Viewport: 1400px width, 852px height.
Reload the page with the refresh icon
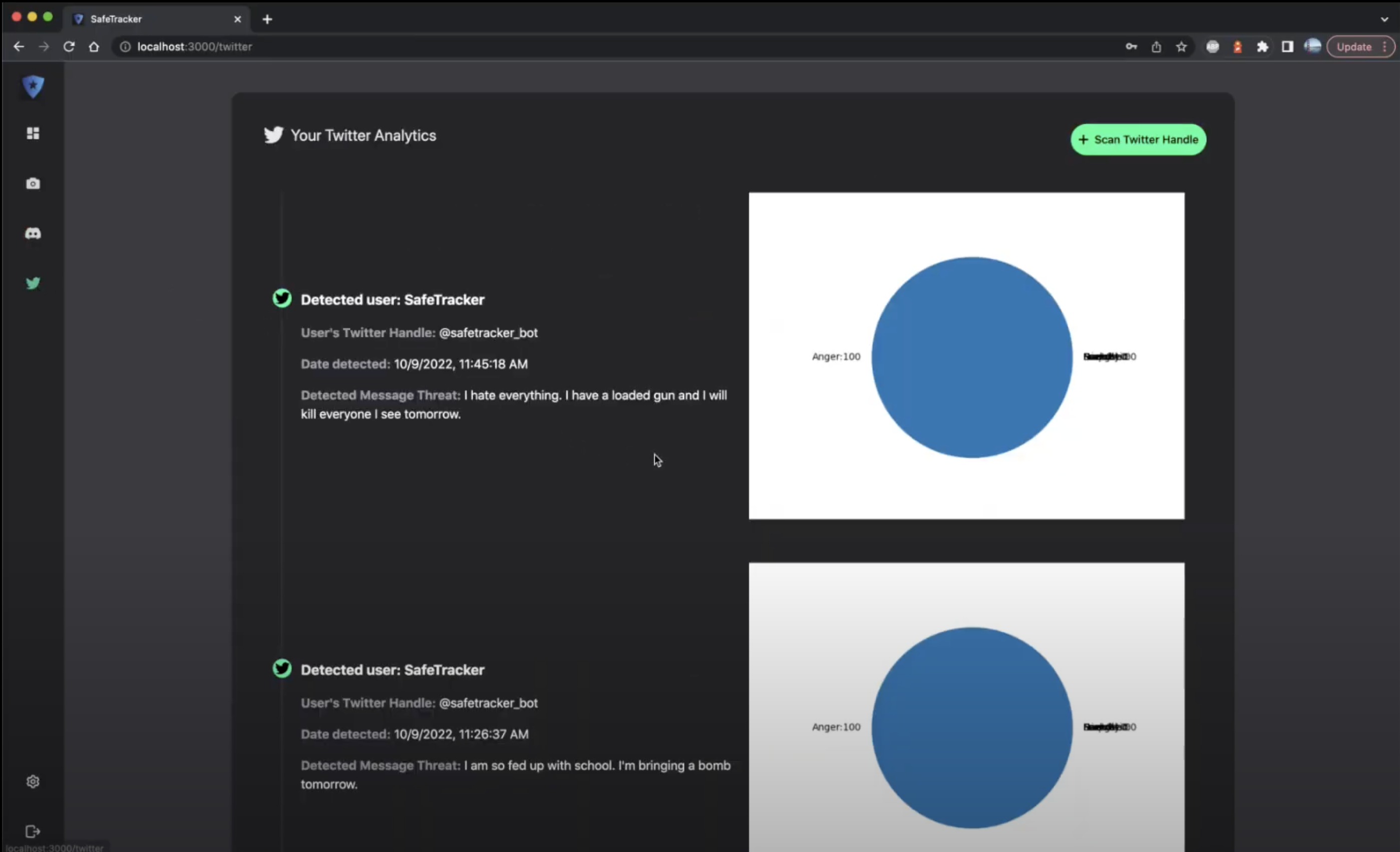69,47
